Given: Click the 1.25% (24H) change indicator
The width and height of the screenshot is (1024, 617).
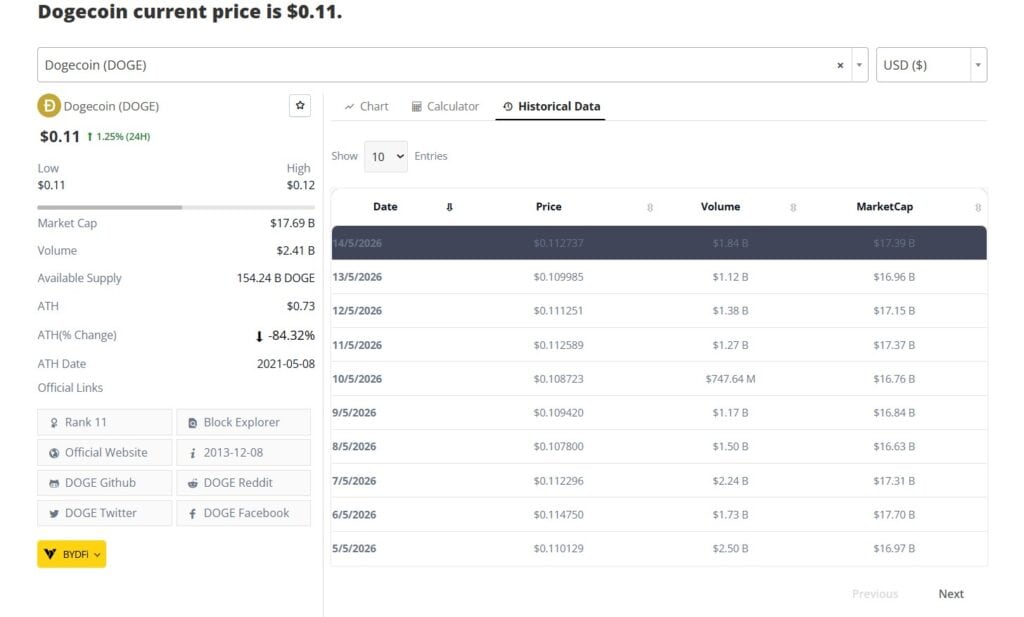Looking at the screenshot, I should [118, 136].
